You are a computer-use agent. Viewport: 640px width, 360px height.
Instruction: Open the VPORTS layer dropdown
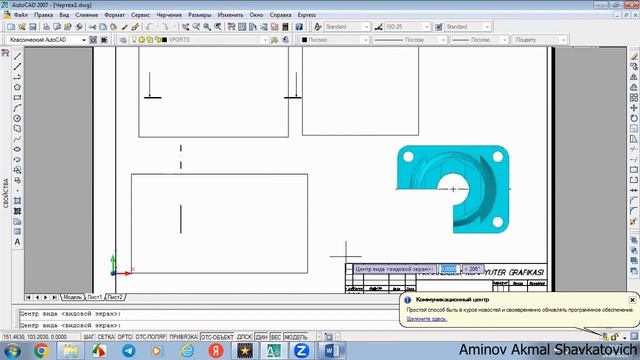pyautogui.click(x=265, y=40)
